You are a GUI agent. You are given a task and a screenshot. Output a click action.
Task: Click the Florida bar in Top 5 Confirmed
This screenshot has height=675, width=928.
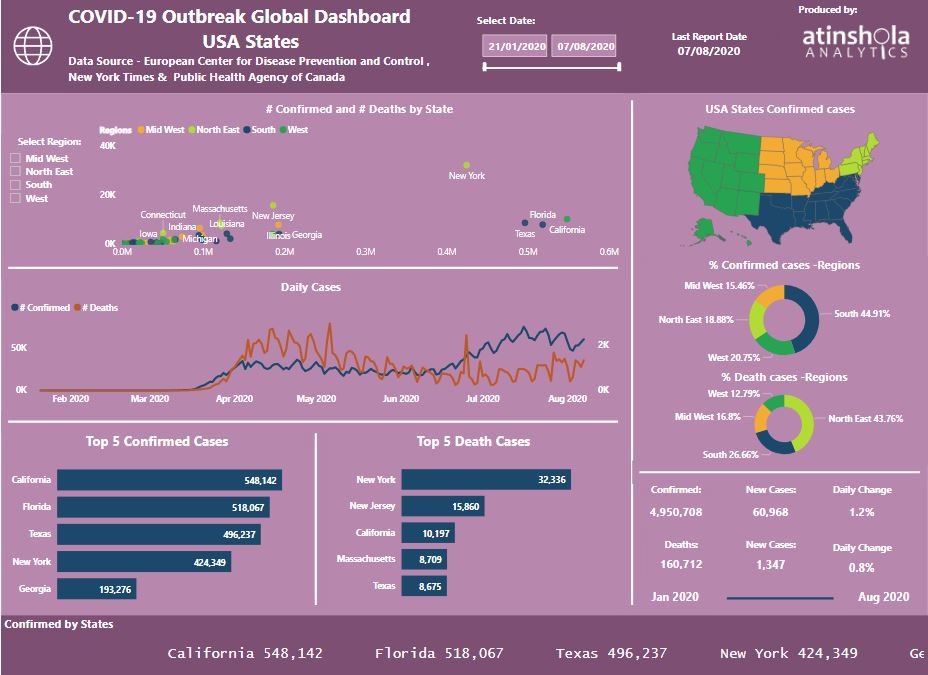pyautogui.click(x=163, y=507)
